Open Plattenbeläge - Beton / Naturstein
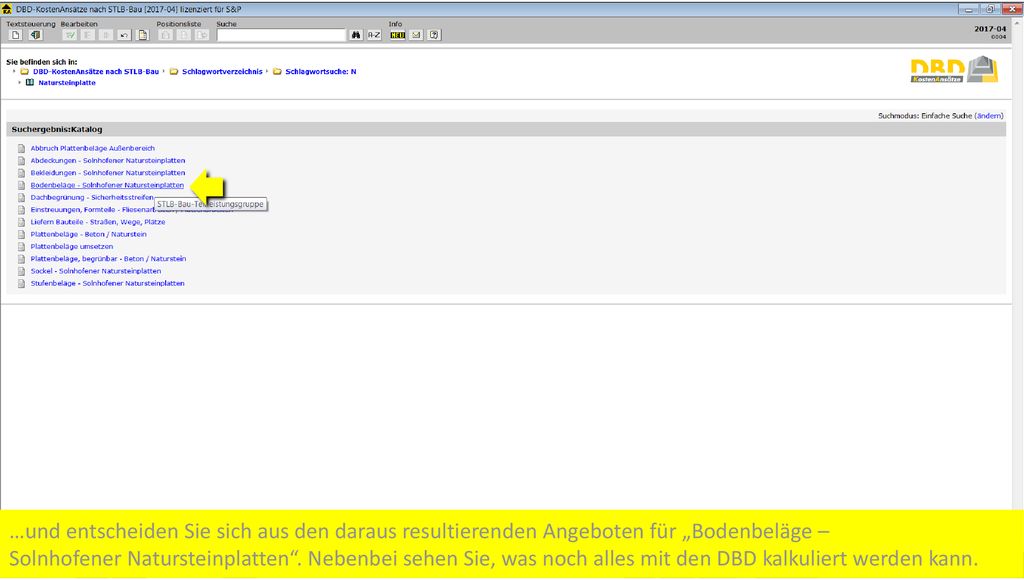The width and height of the screenshot is (1024, 580). tap(89, 234)
